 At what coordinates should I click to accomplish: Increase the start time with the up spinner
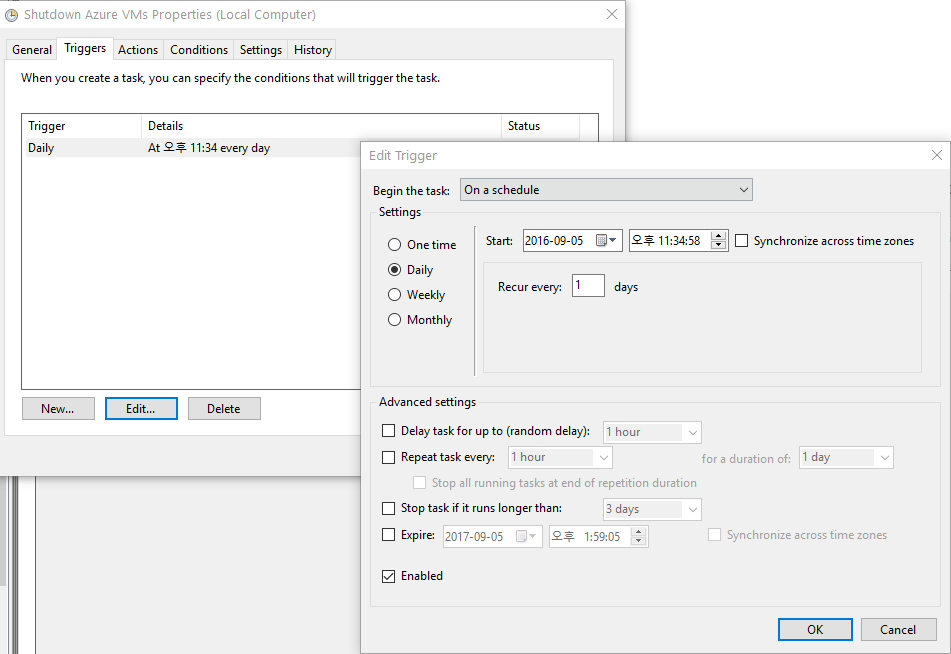coord(719,236)
